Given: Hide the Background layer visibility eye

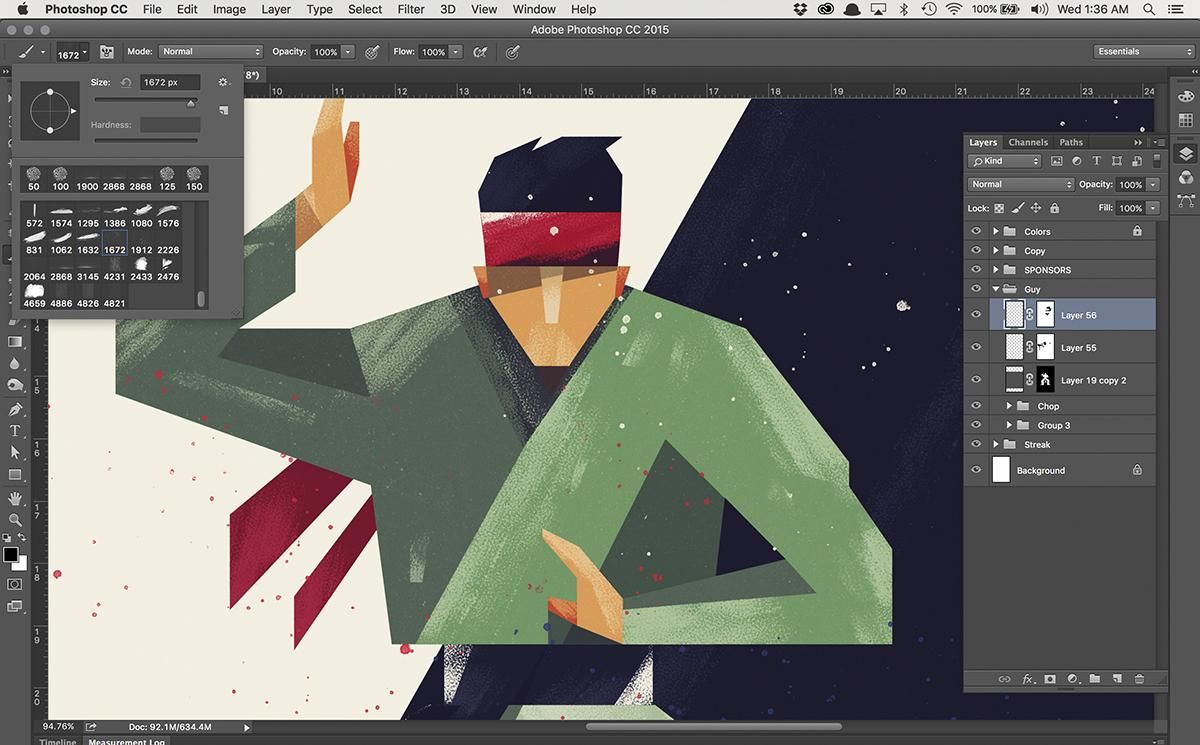Looking at the screenshot, I should (x=977, y=470).
